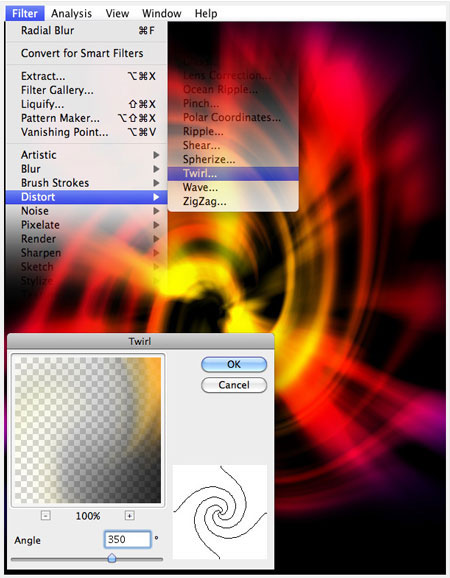The image size is (450, 578).
Task: Choose Wave... distort filter
Action: 233,188
